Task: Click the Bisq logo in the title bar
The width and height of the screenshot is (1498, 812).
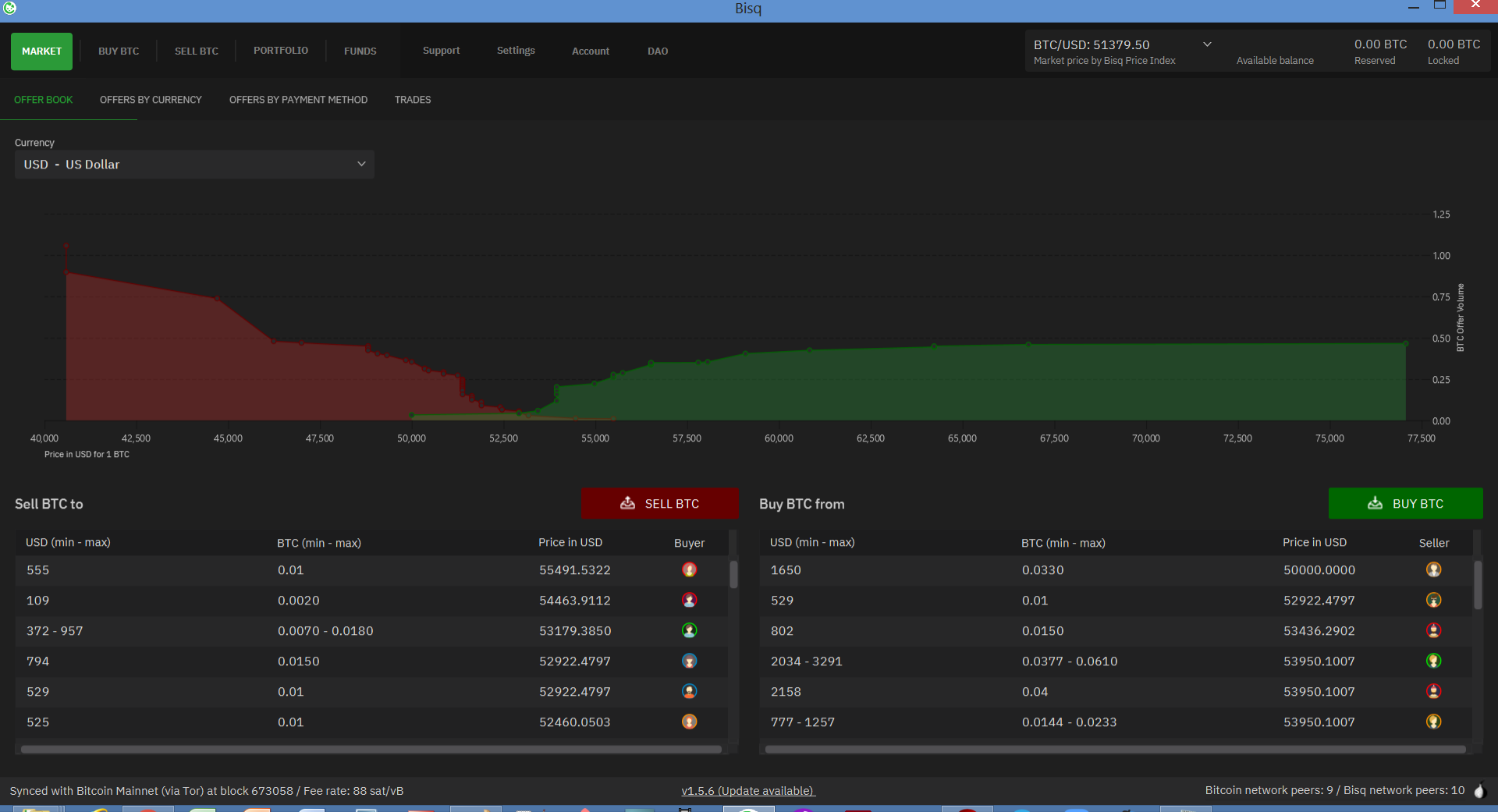Action: coord(9,8)
